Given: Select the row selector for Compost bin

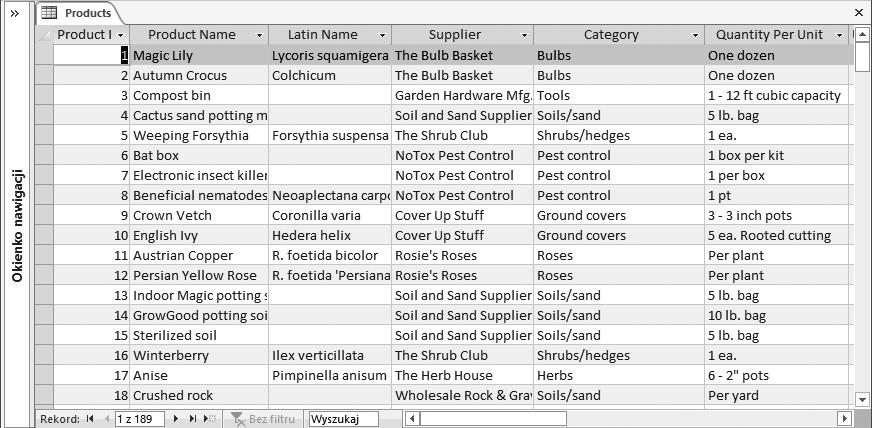Looking at the screenshot, I should coord(44,95).
